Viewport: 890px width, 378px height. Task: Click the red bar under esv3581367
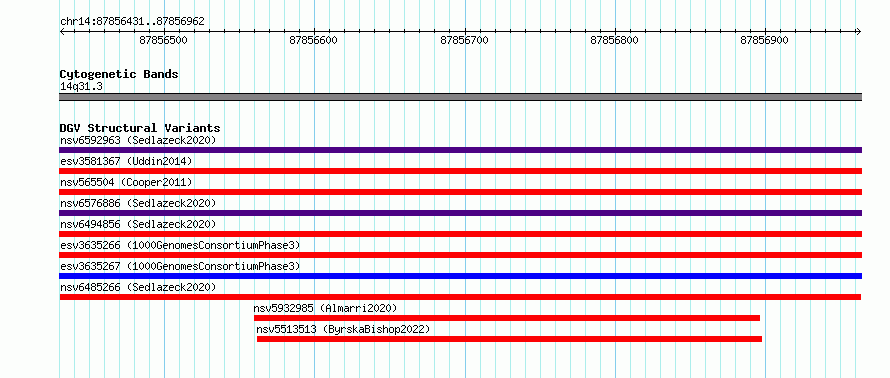460,171
